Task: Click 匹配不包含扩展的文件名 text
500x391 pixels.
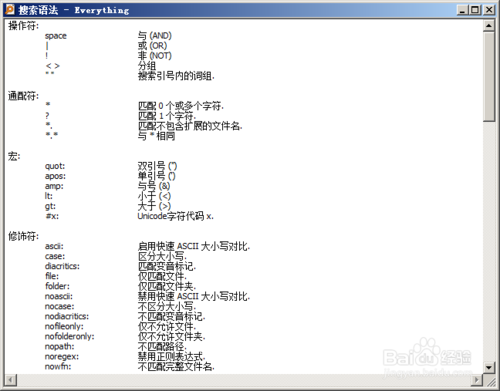Action: click(x=190, y=126)
